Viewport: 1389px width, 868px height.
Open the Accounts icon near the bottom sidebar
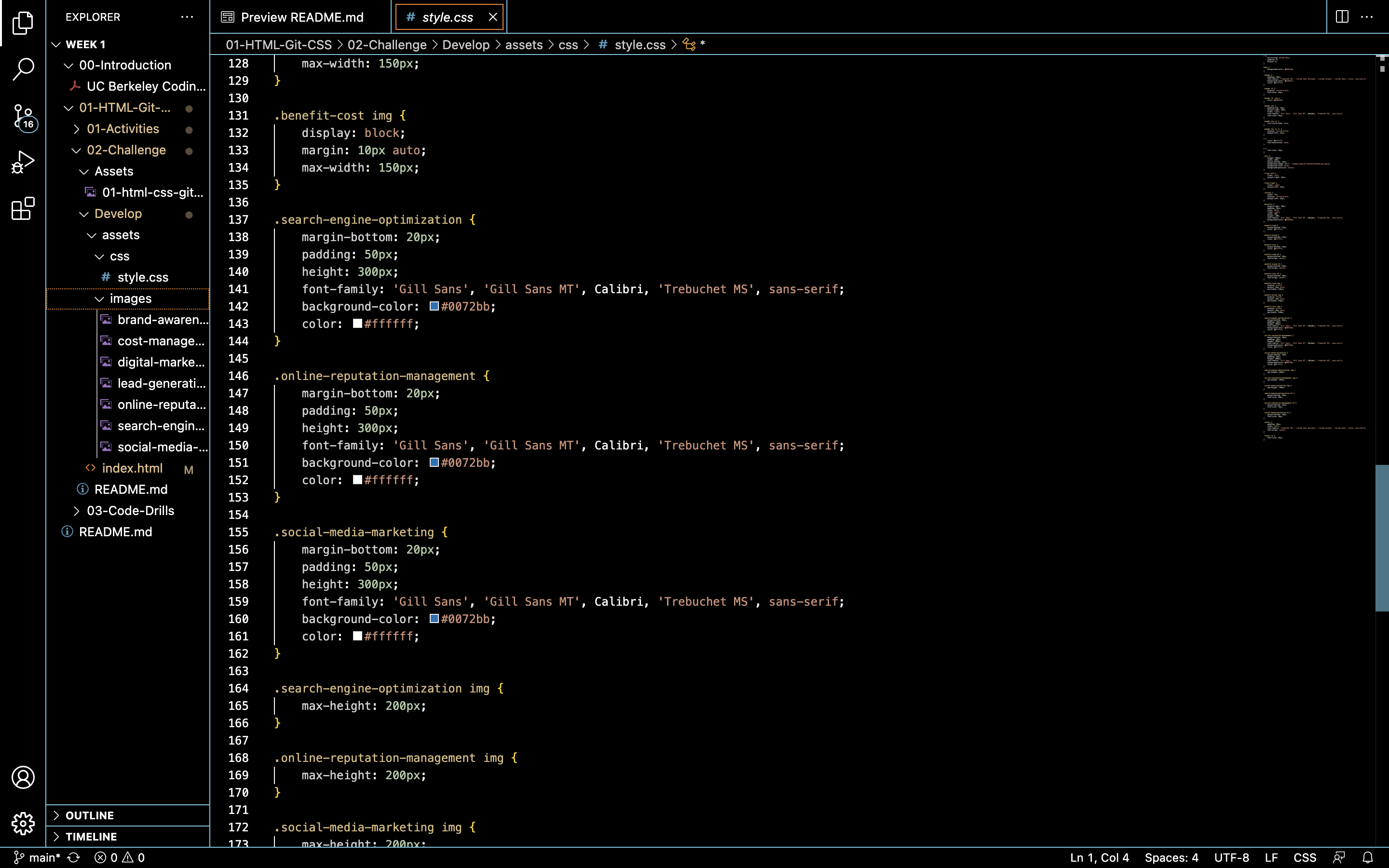click(23, 778)
